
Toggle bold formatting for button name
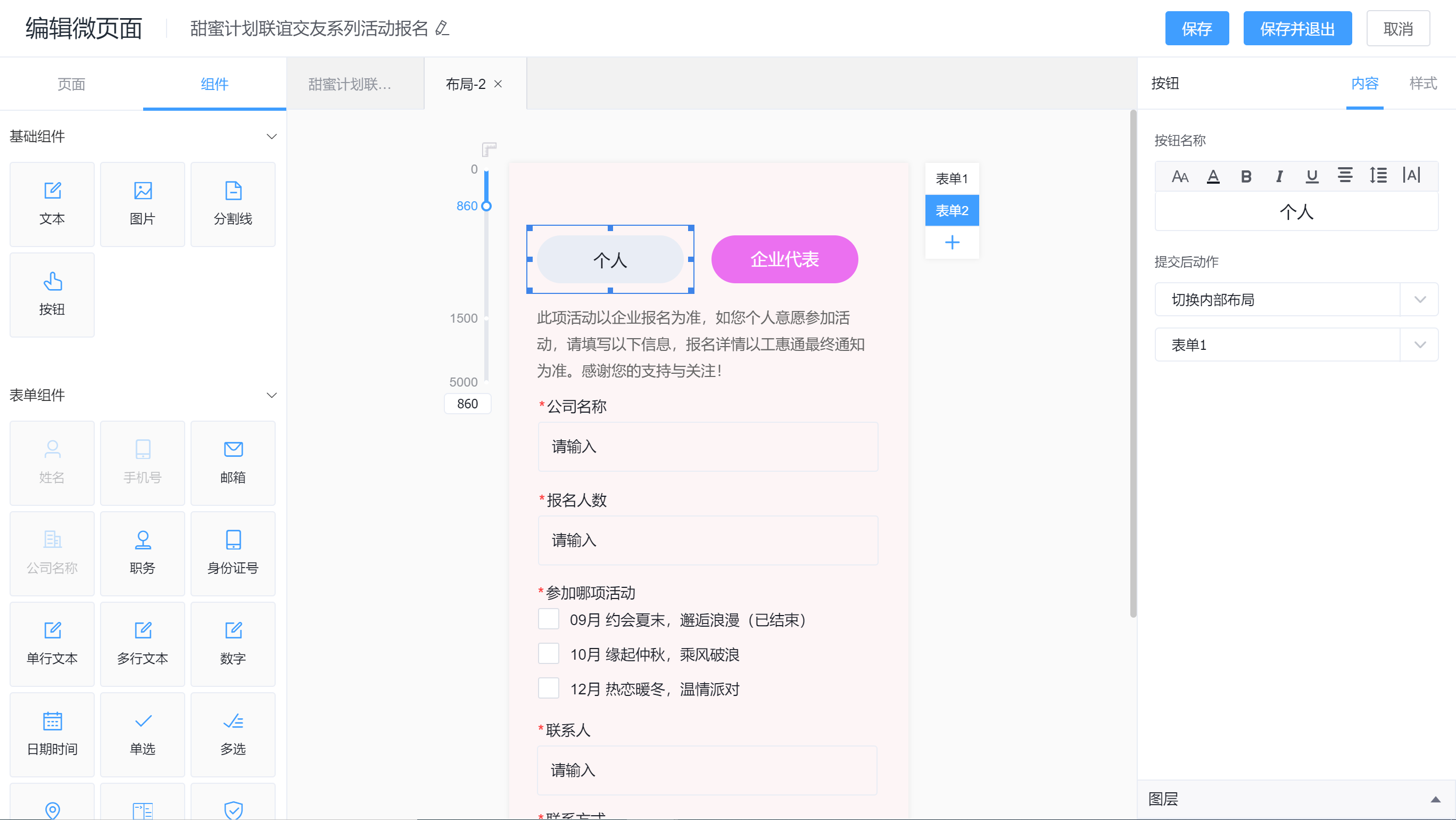tap(1246, 176)
